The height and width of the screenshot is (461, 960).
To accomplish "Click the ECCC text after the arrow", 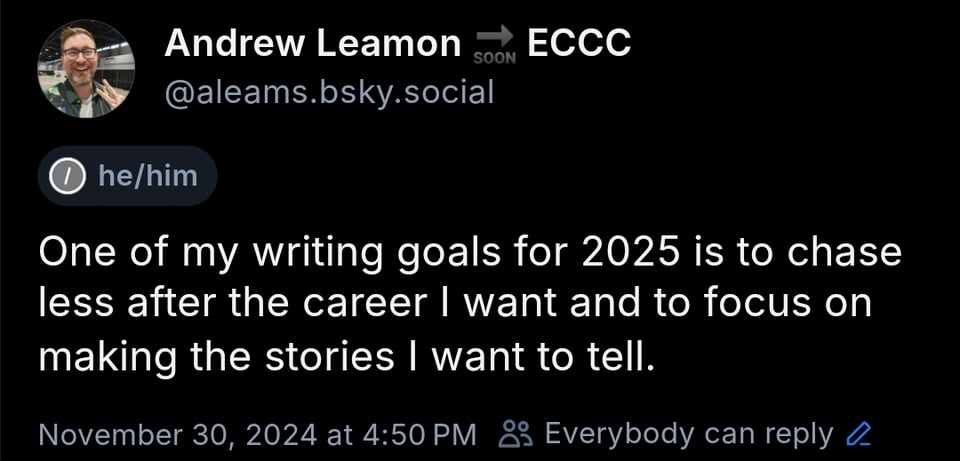I will point(579,42).
